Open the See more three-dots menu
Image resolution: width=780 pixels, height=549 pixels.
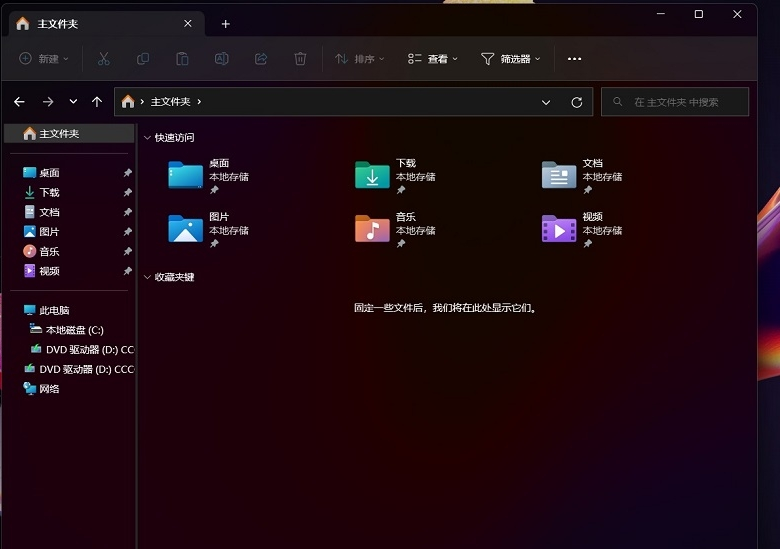tap(575, 59)
